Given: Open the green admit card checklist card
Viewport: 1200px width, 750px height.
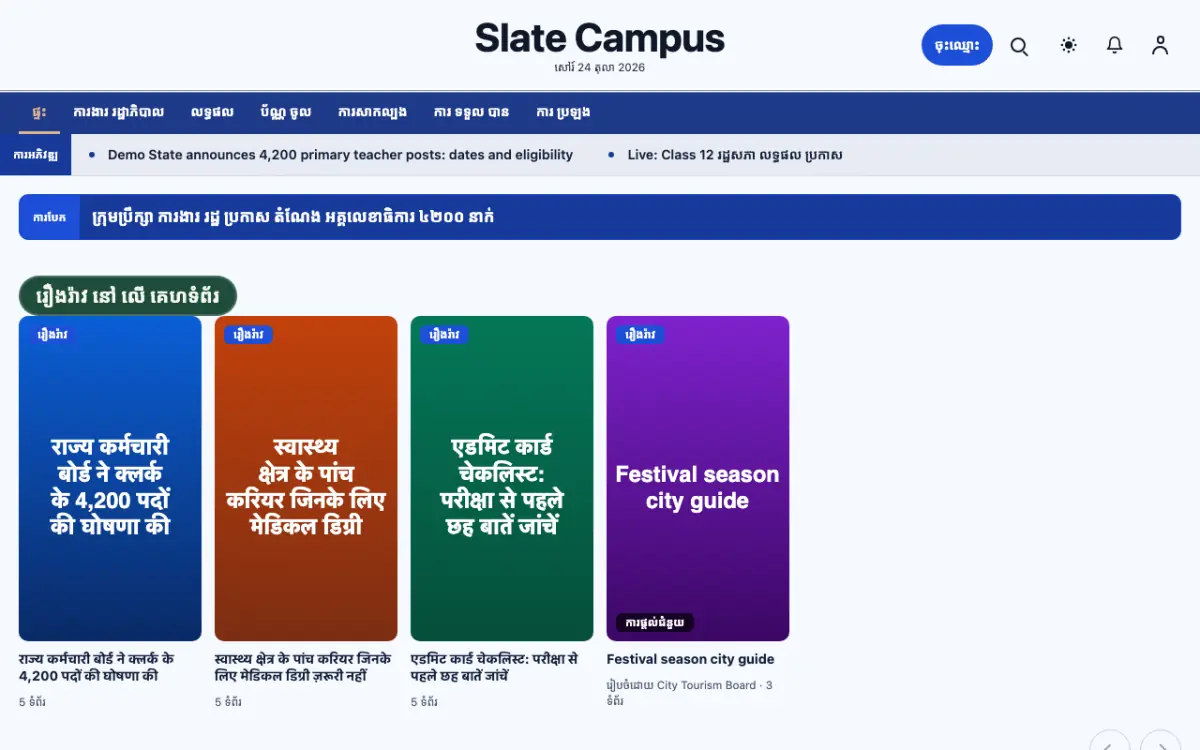Looking at the screenshot, I should 502,478.
